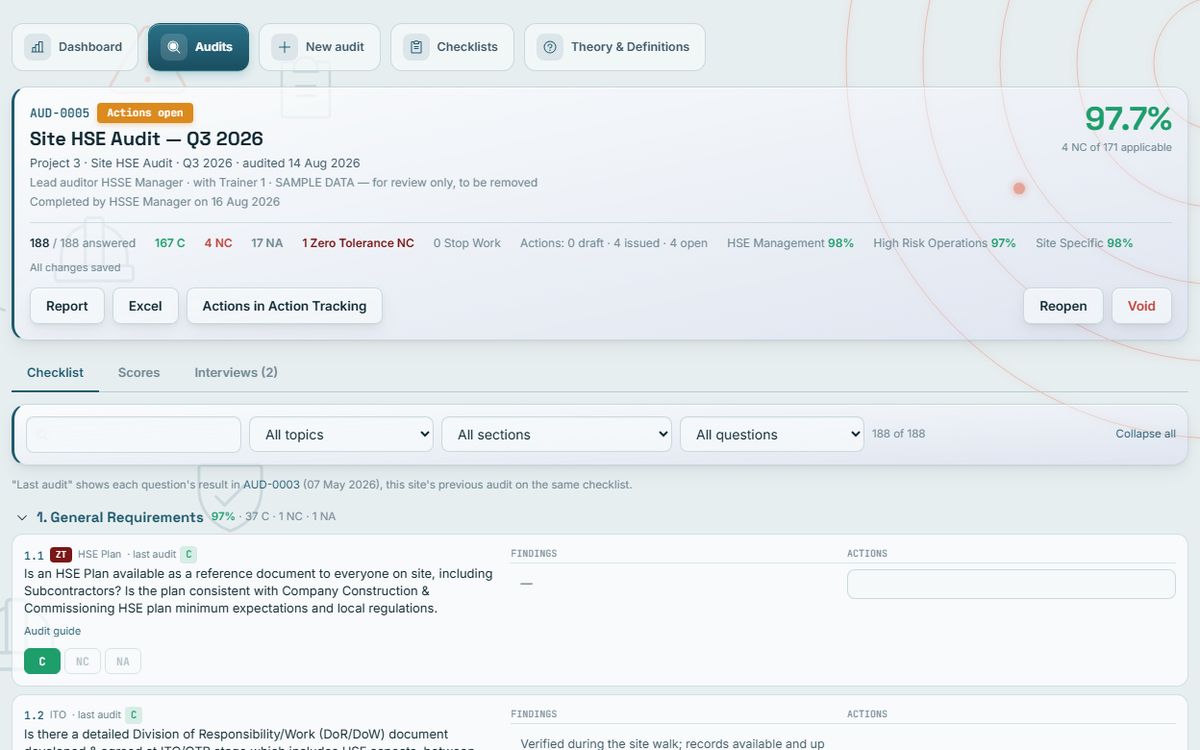Click the Report button
Screen dimensions: 1200x750
click(67, 306)
